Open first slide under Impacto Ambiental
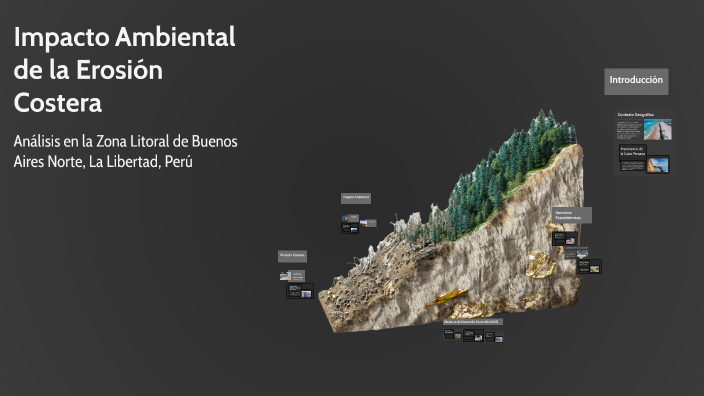The height and width of the screenshot is (396, 704). click(350, 219)
